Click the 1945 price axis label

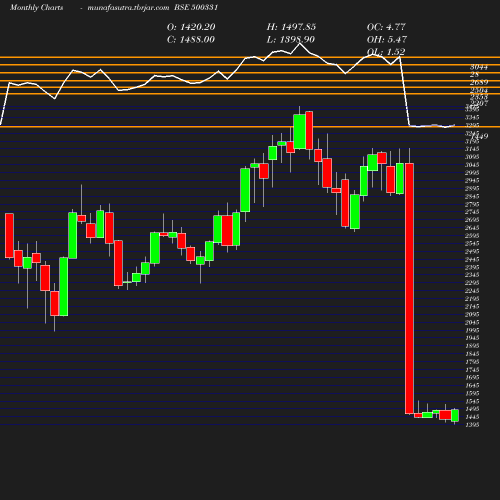point(472,338)
